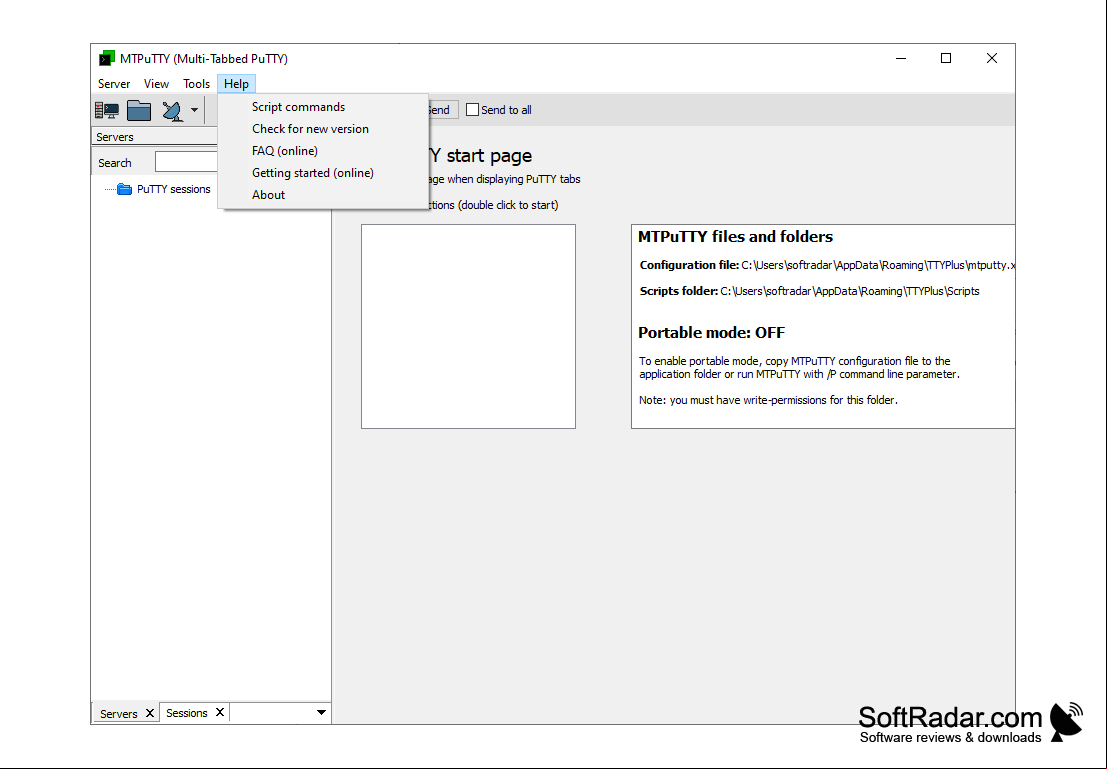Switch to the Servers bottom tab
1107x769 pixels.
coord(119,713)
